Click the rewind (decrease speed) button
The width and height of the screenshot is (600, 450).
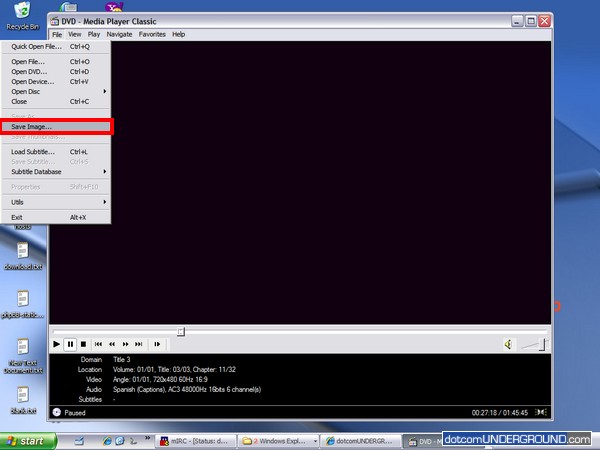coord(112,344)
